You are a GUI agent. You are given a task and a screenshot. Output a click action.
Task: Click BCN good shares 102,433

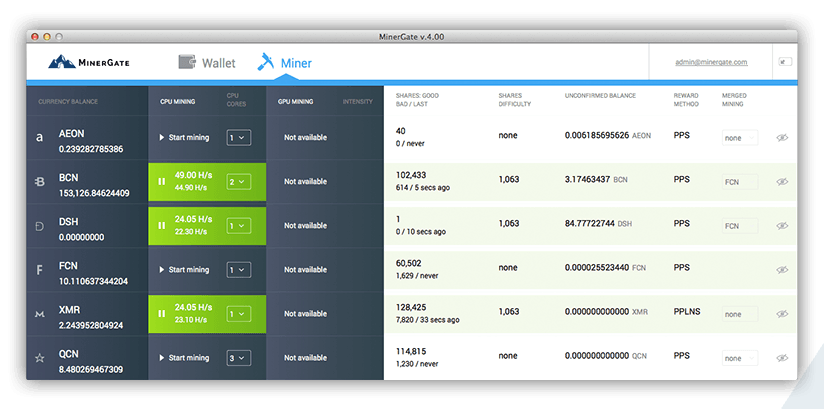pos(410,175)
